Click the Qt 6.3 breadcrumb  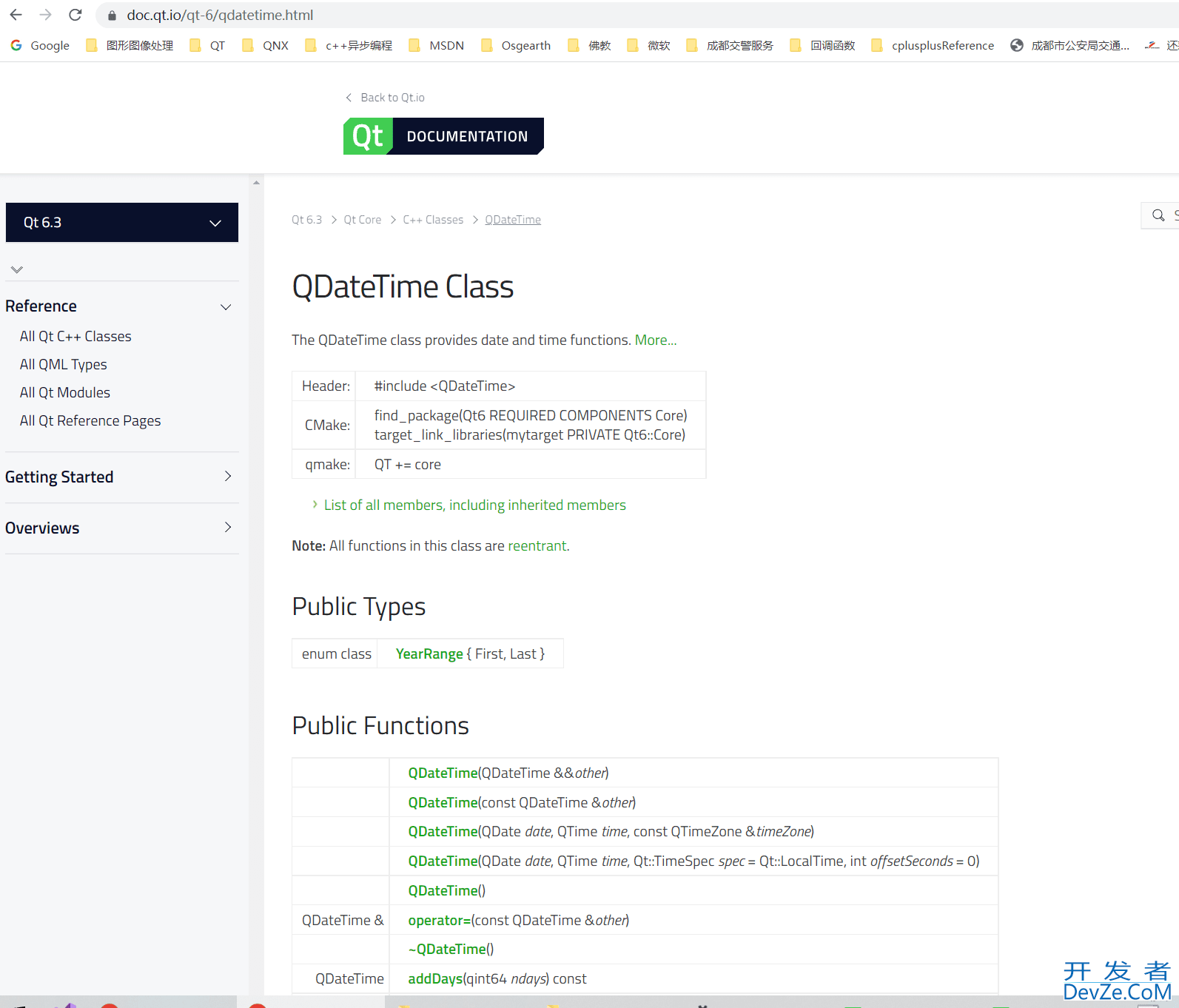pos(306,220)
